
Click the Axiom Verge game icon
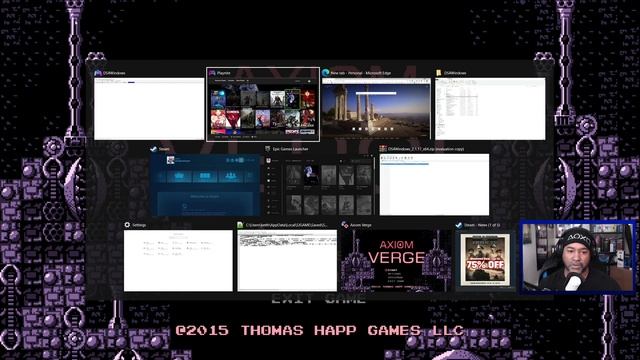pyautogui.click(x=345, y=225)
